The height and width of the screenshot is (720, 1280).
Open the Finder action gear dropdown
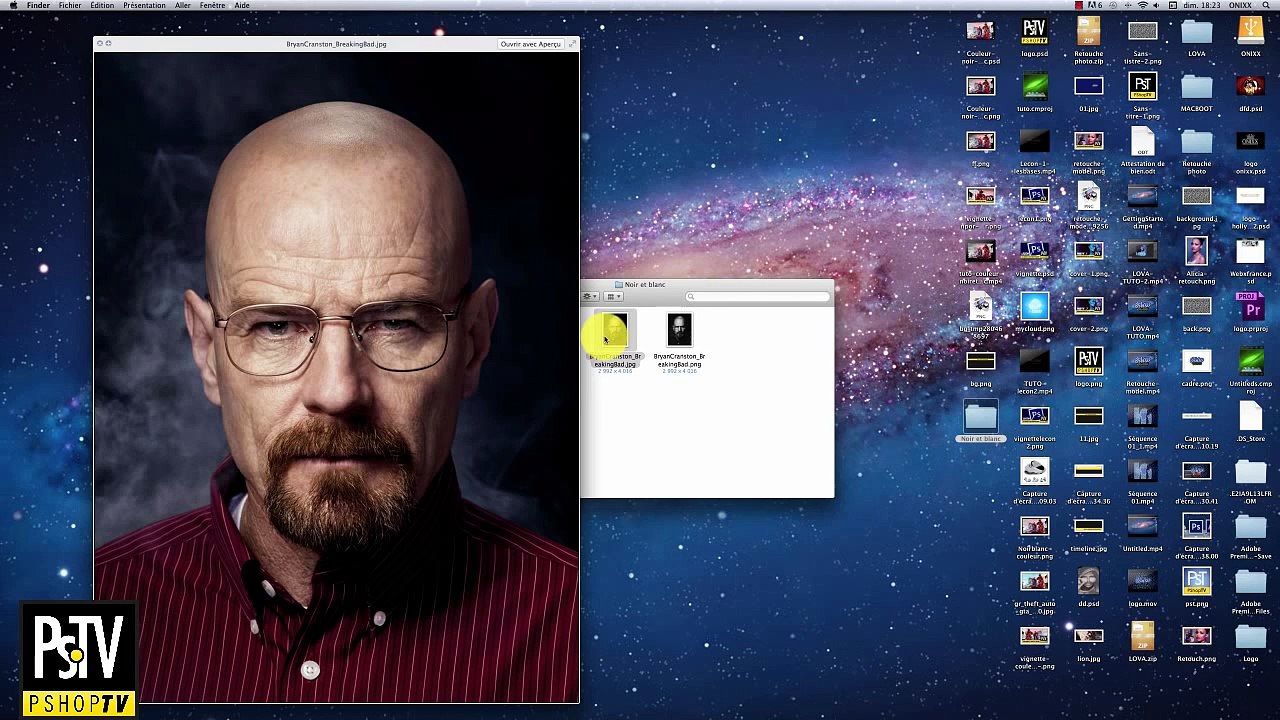tap(589, 297)
